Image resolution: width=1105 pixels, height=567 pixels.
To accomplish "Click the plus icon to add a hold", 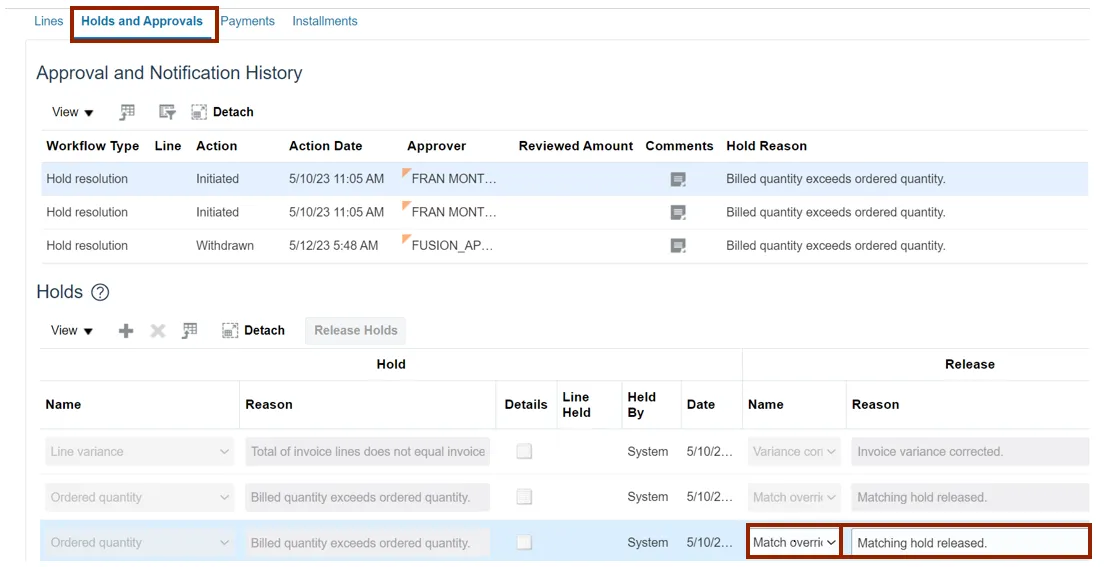I will pyautogui.click(x=126, y=331).
